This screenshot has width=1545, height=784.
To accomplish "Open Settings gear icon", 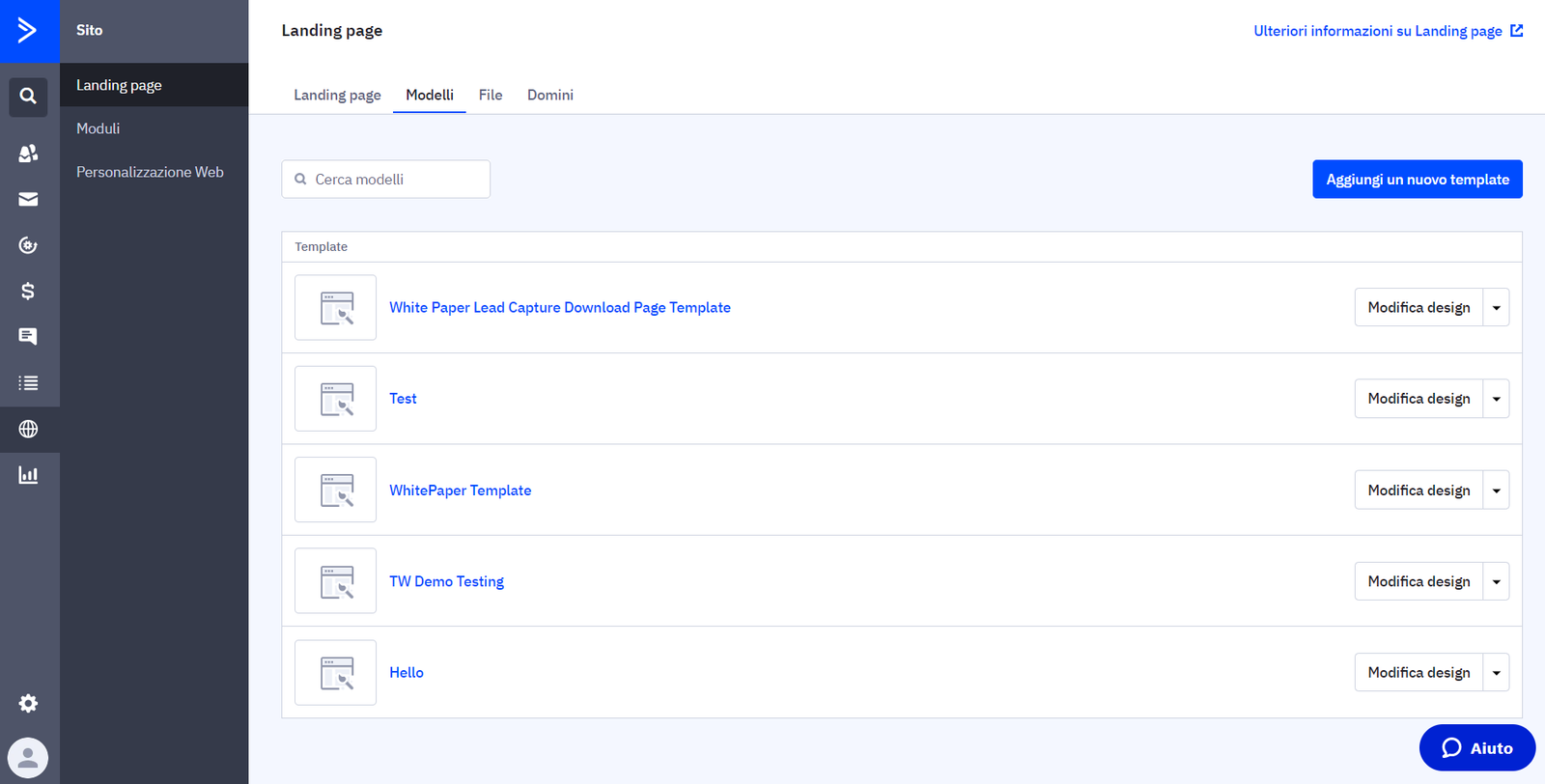I will click(28, 703).
